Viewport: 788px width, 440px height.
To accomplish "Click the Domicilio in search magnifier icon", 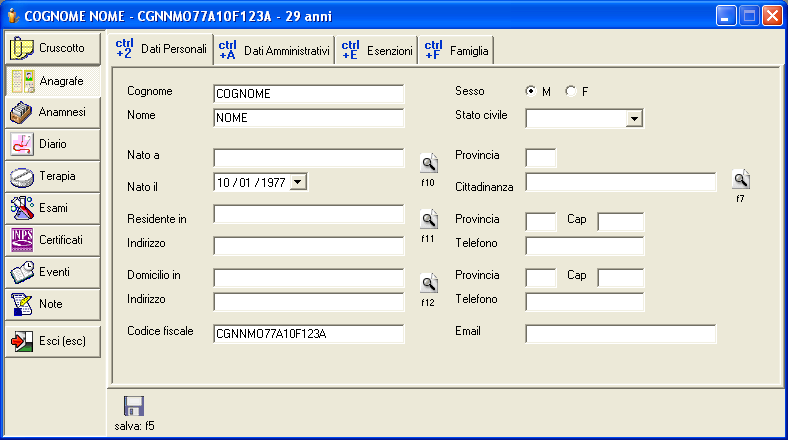I will pos(428,282).
